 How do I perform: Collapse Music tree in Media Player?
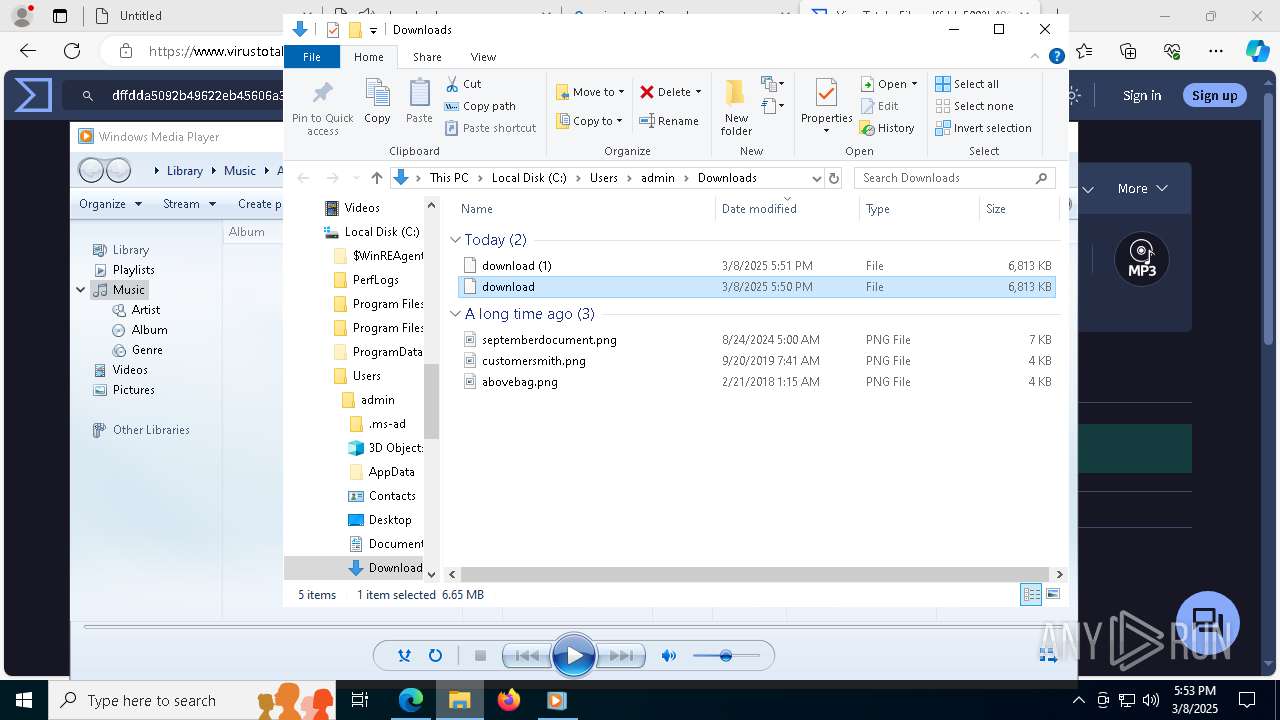[81, 290]
